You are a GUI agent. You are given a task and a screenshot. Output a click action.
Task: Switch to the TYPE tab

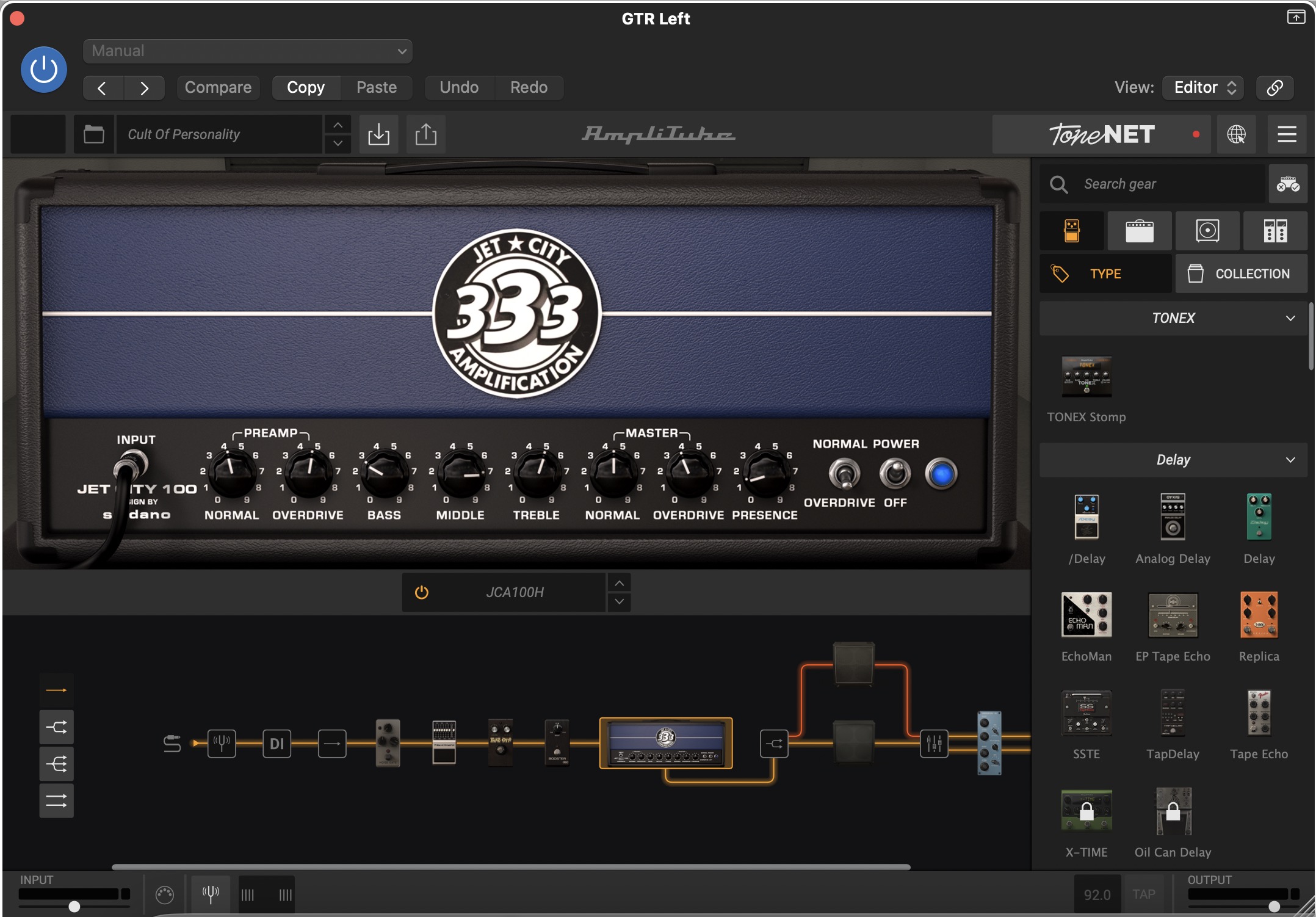[1105, 274]
